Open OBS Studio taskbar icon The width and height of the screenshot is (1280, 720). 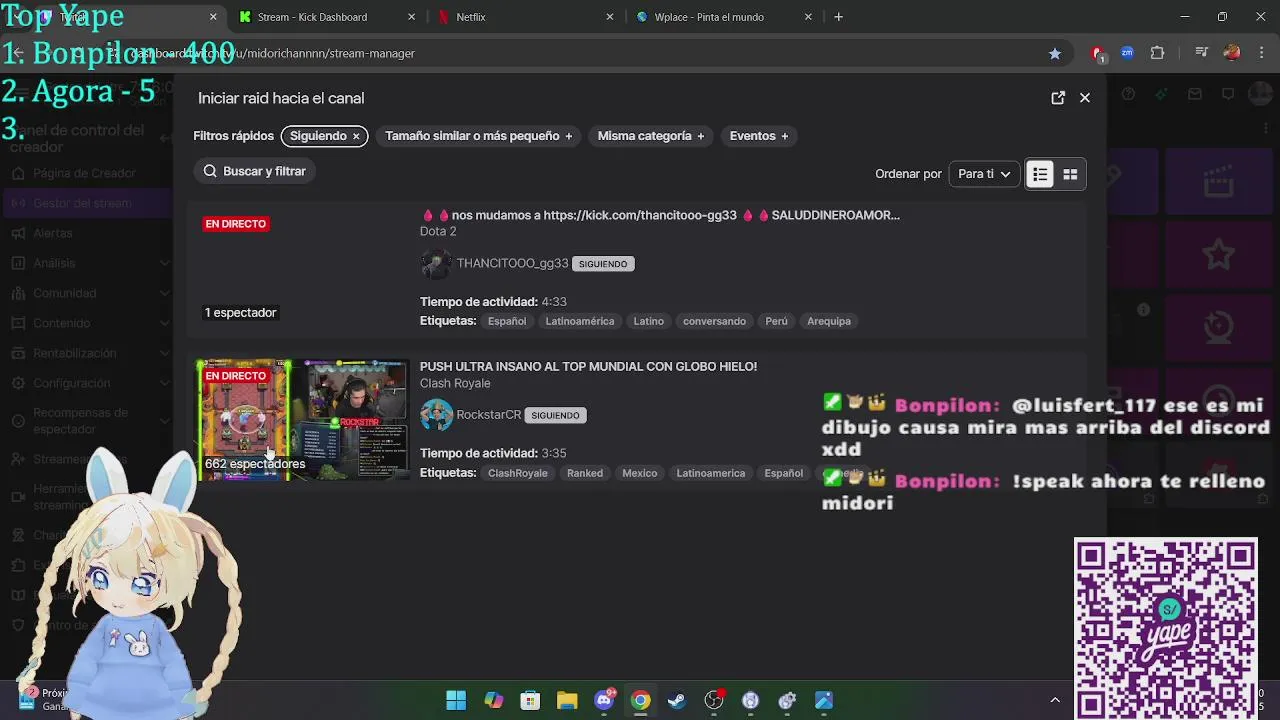pyautogui.click(x=714, y=700)
